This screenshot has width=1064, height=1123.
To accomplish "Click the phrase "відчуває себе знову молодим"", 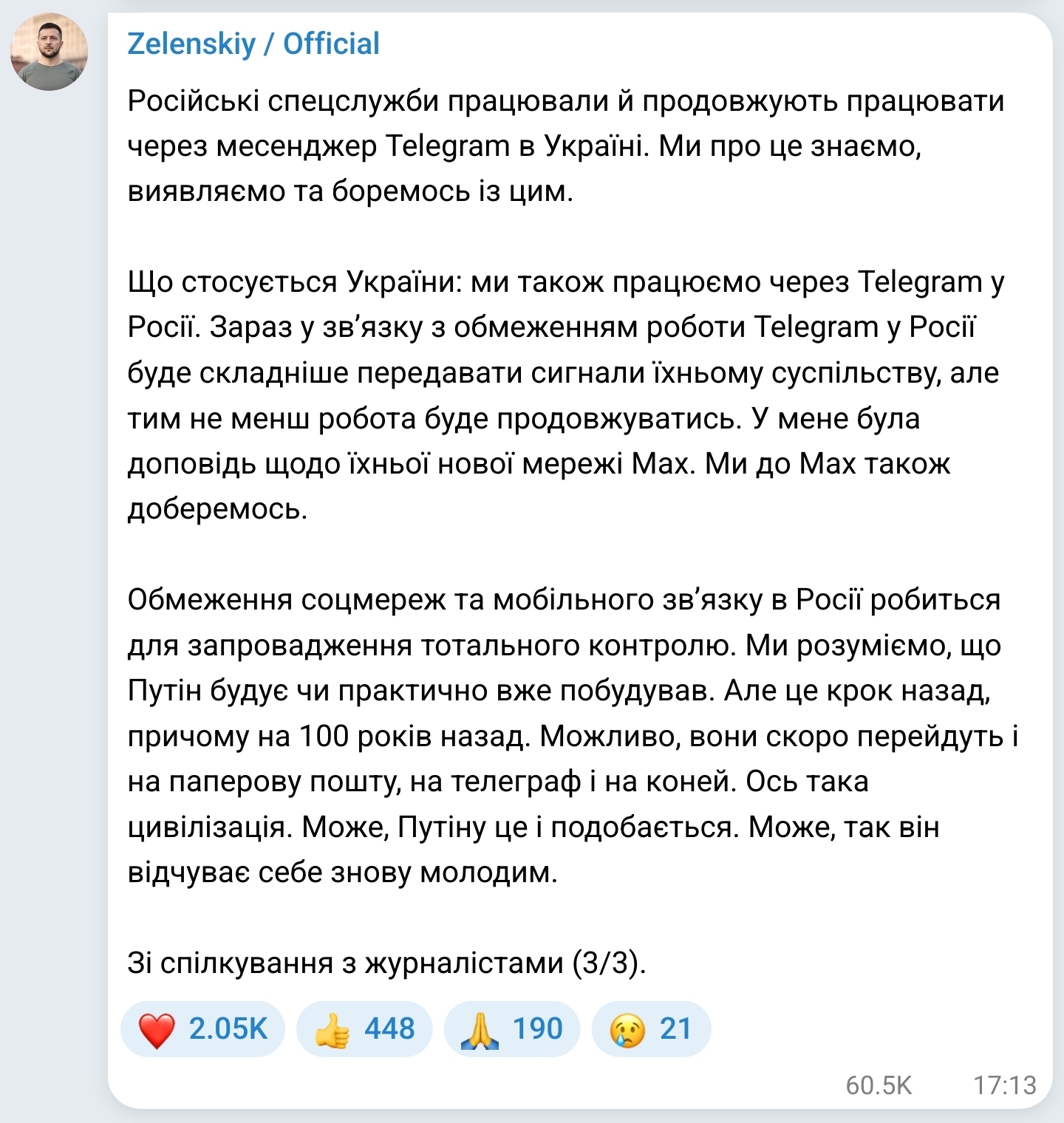I will (x=342, y=873).
